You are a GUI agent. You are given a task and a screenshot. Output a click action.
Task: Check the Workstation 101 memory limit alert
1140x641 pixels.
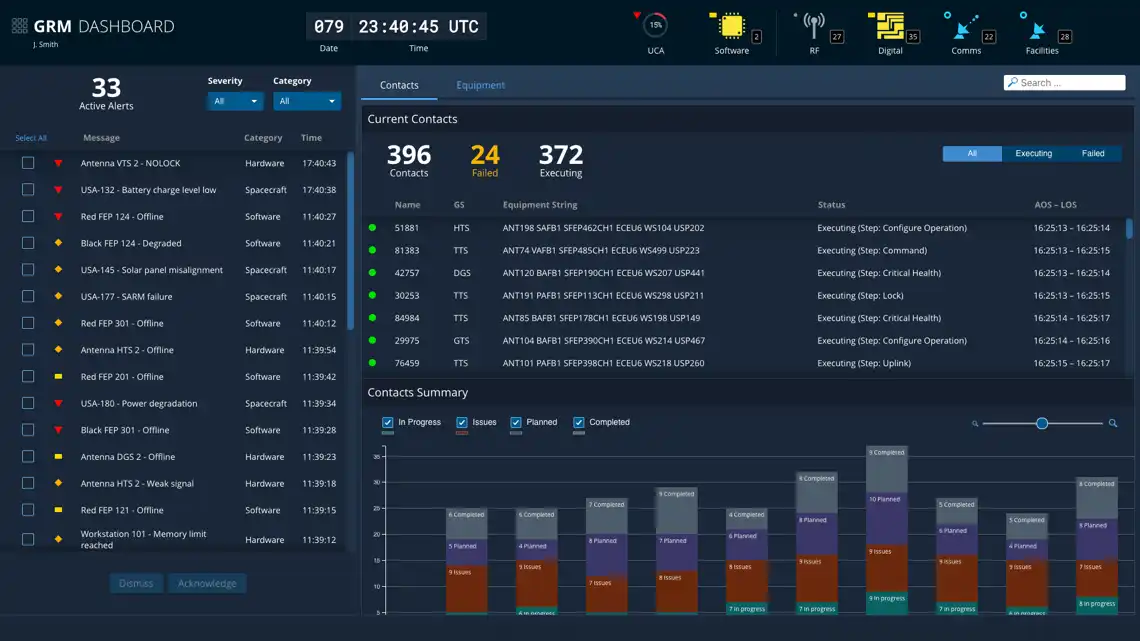(28, 539)
